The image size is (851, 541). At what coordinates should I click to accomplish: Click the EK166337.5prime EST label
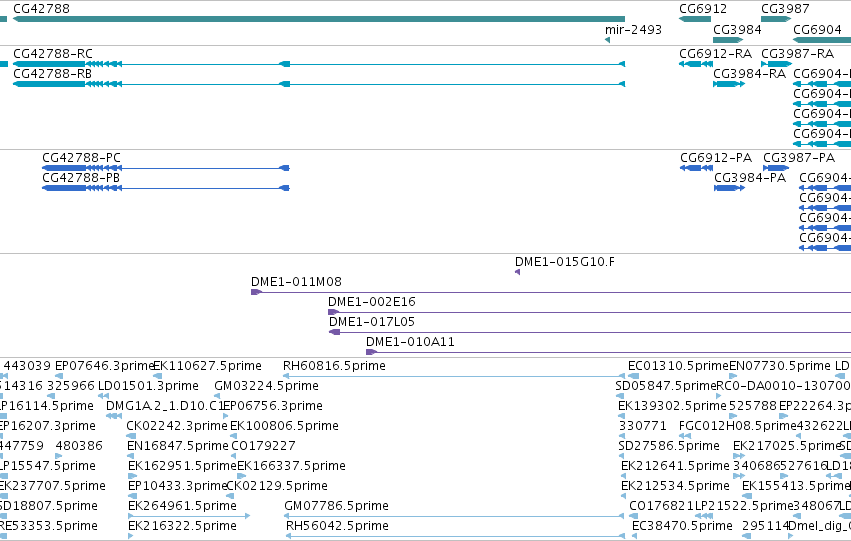[x=291, y=466]
